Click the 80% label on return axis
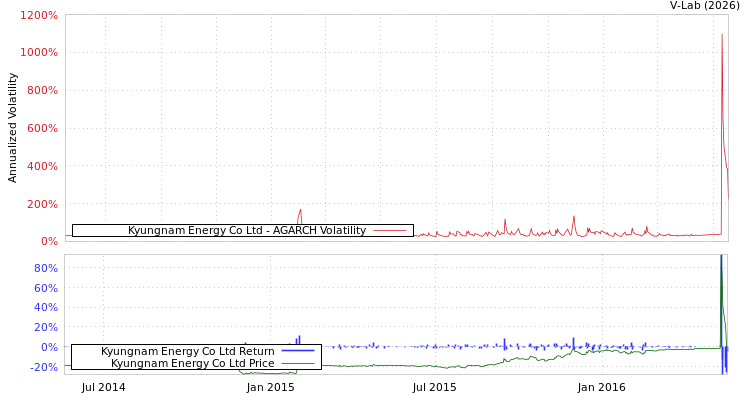 coord(45,269)
